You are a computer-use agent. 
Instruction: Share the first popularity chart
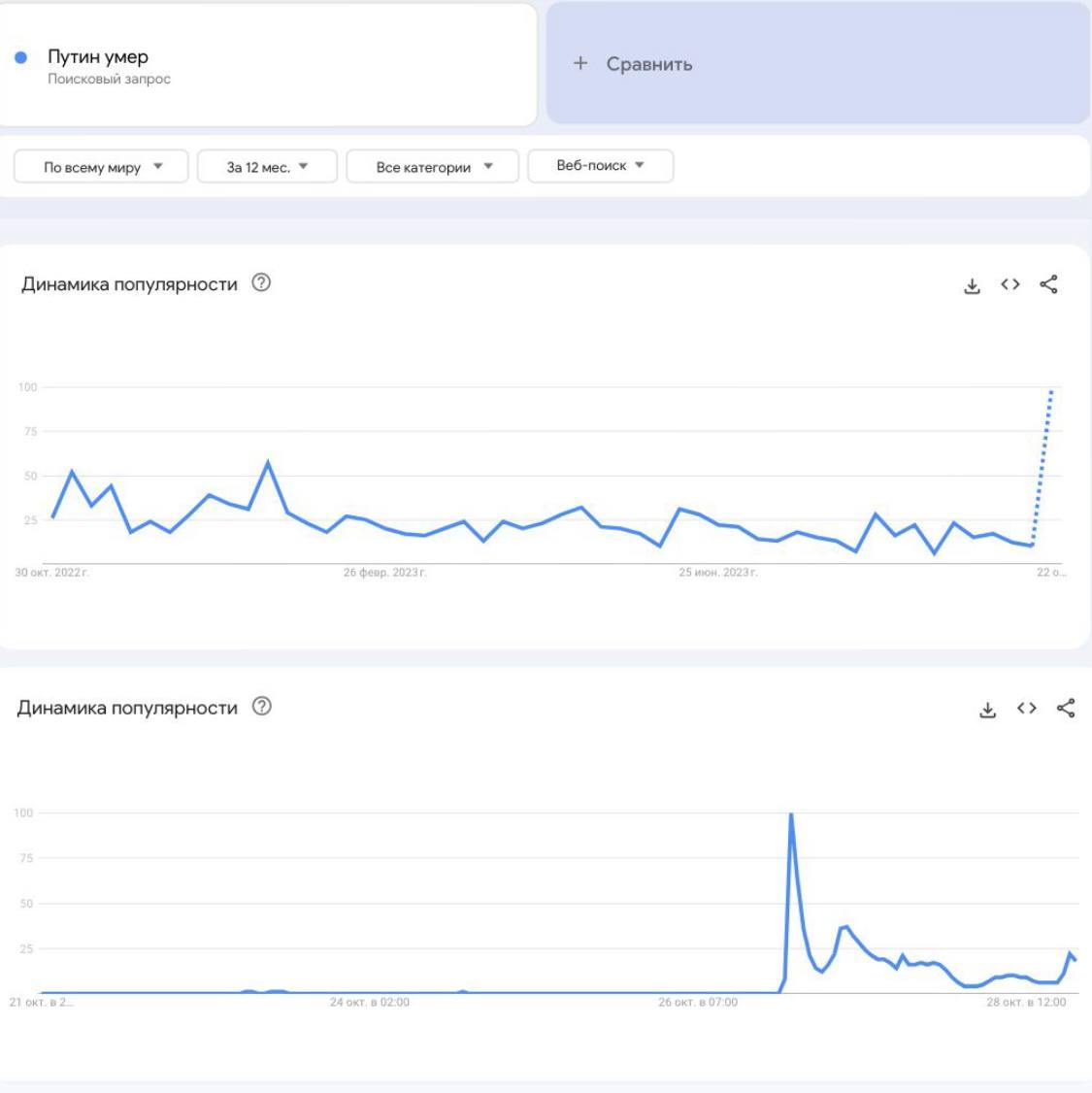(1048, 284)
